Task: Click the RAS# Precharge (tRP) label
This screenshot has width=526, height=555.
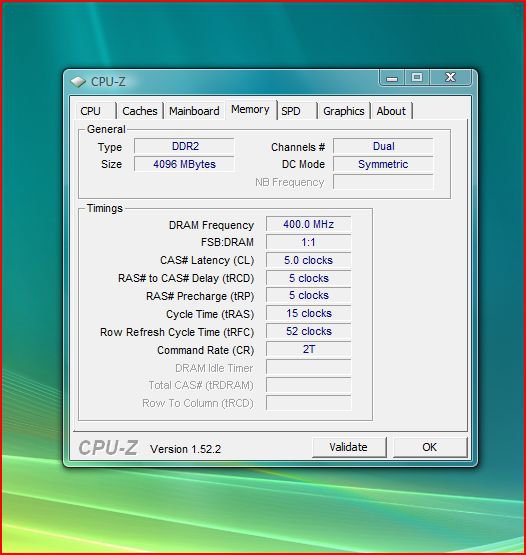Action: 200,296
